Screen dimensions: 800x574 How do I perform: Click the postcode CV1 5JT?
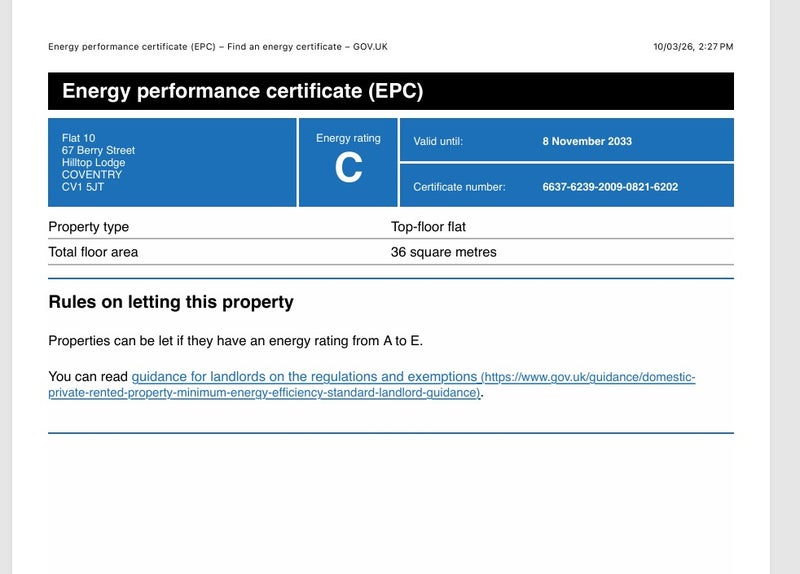[82, 186]
